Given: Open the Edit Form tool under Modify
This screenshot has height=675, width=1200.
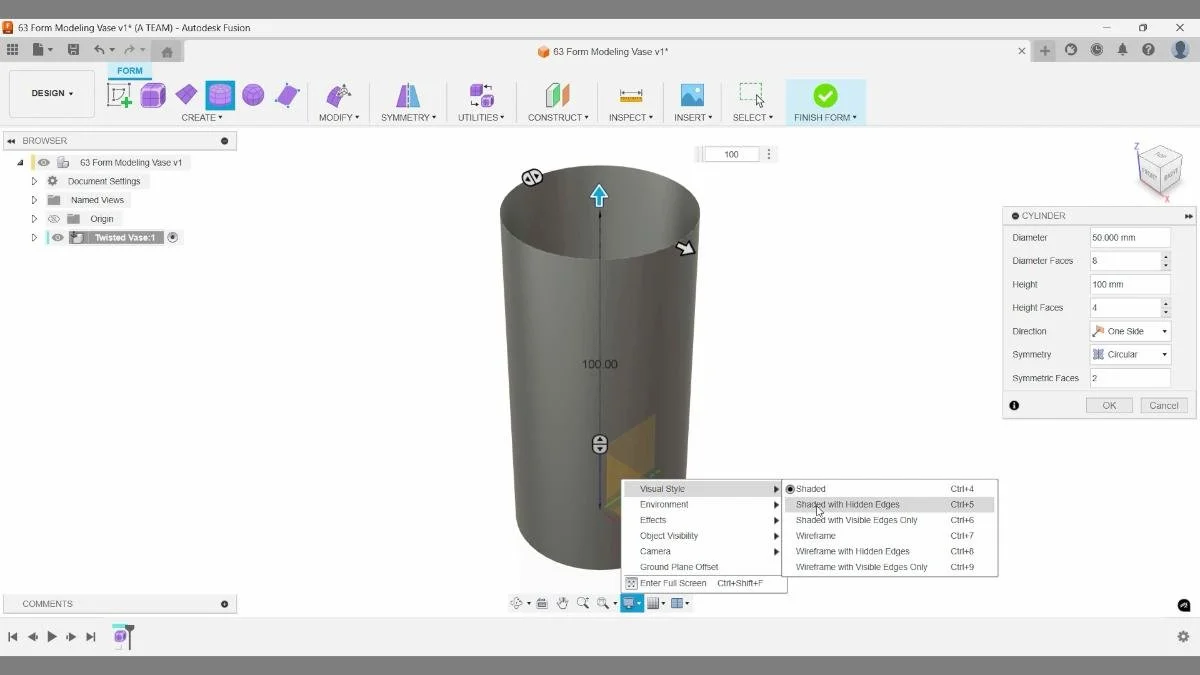Looking at the screenshot, I should 339,93.
